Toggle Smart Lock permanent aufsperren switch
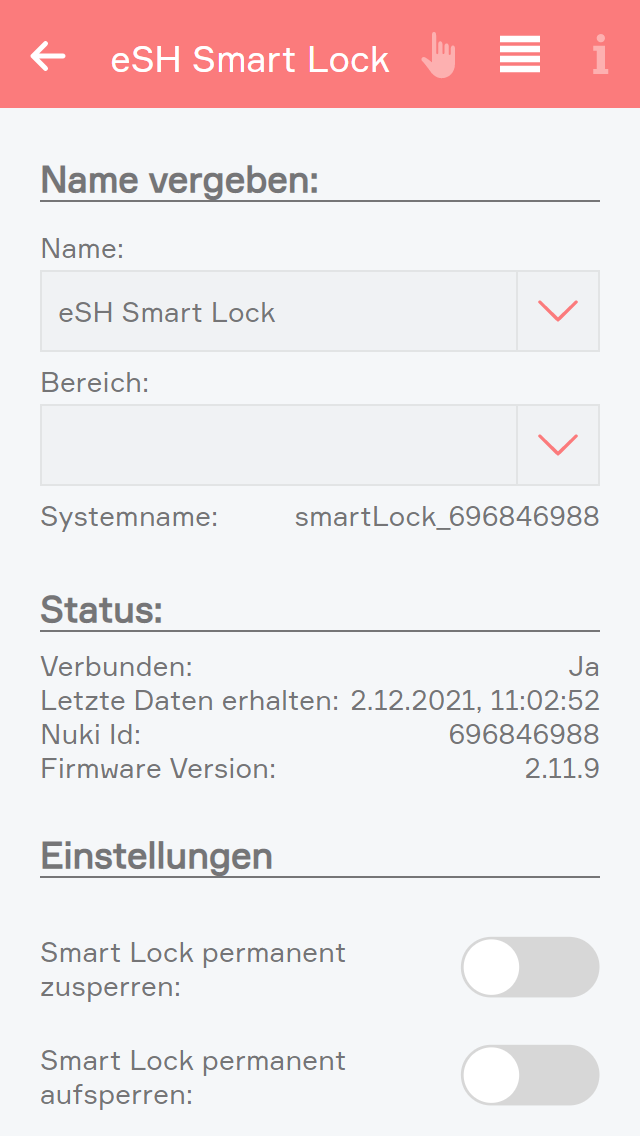This screenshot has width=640, height=1136. tap(530, 1075)
